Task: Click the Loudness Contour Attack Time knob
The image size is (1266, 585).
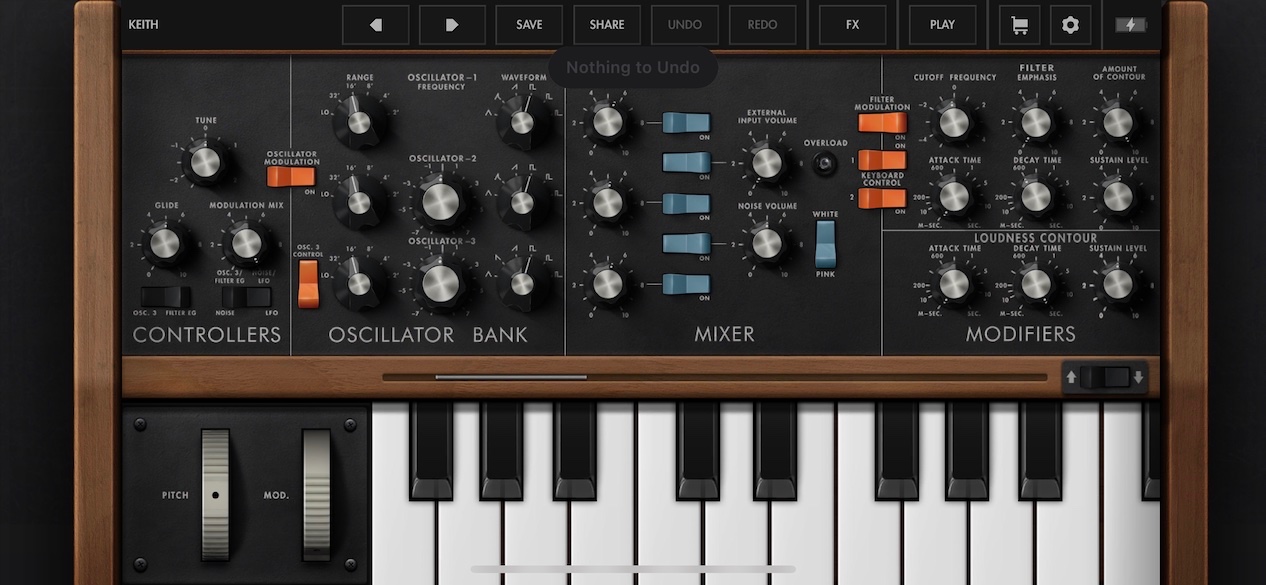Action: click(955, 284)
